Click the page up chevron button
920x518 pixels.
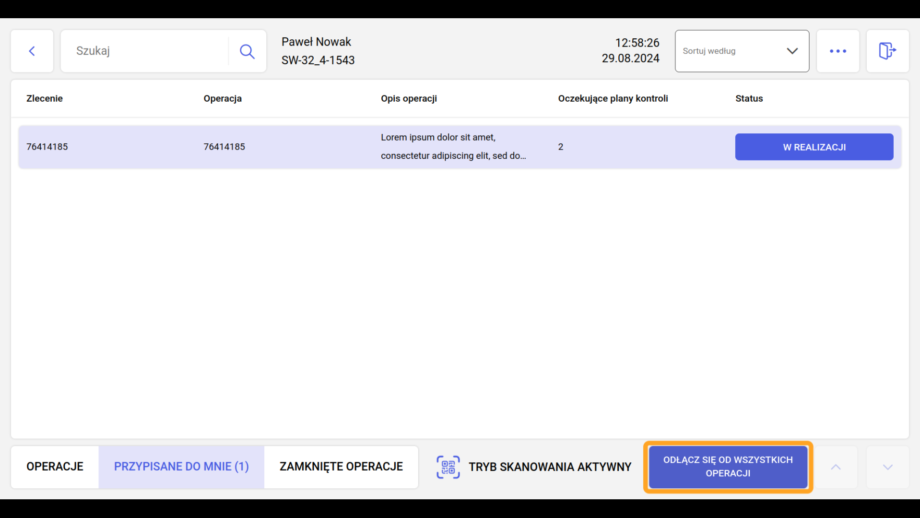[836, 467]
